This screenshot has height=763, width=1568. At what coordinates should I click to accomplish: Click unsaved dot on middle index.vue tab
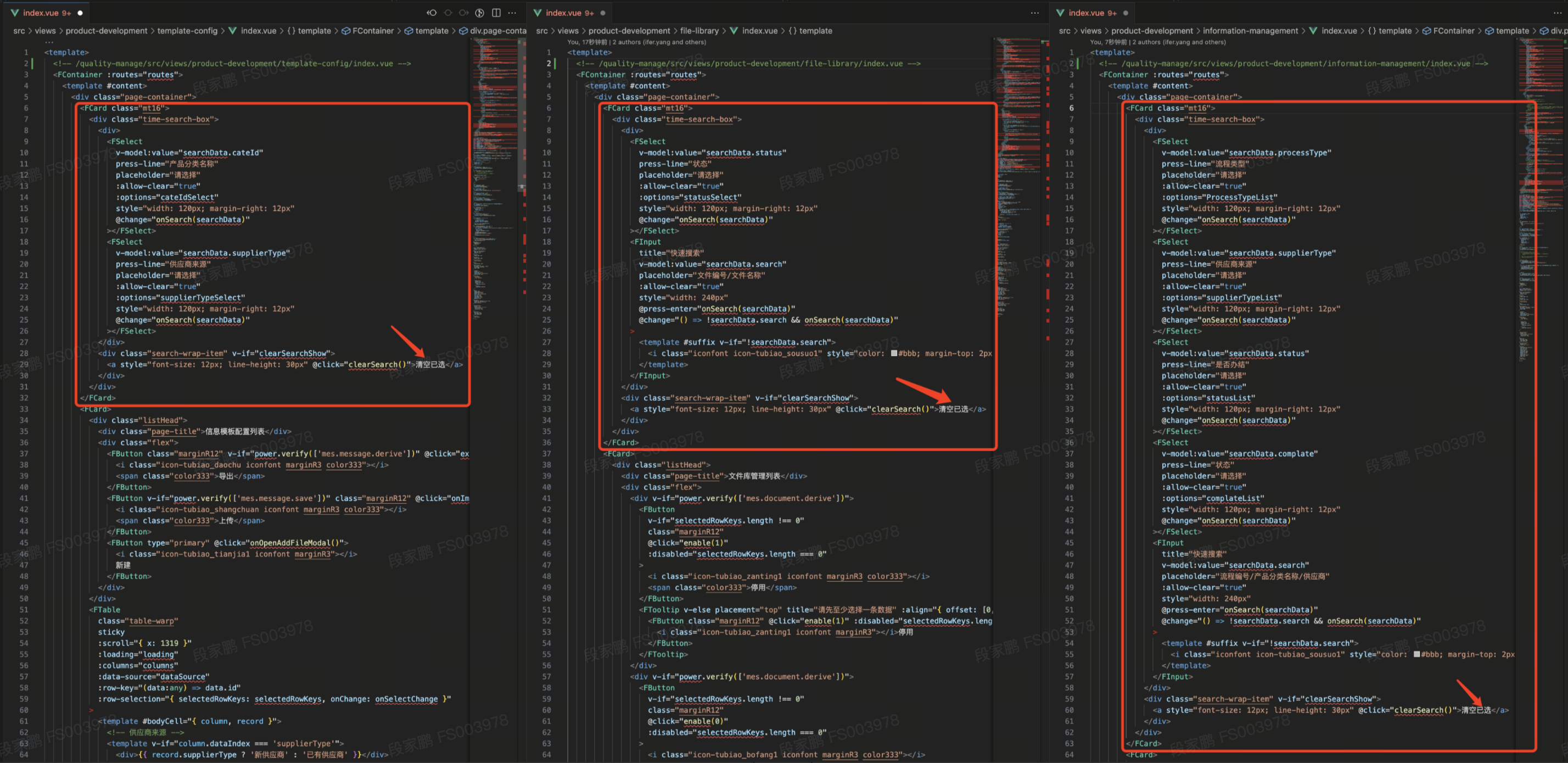(x=603, y=13)
